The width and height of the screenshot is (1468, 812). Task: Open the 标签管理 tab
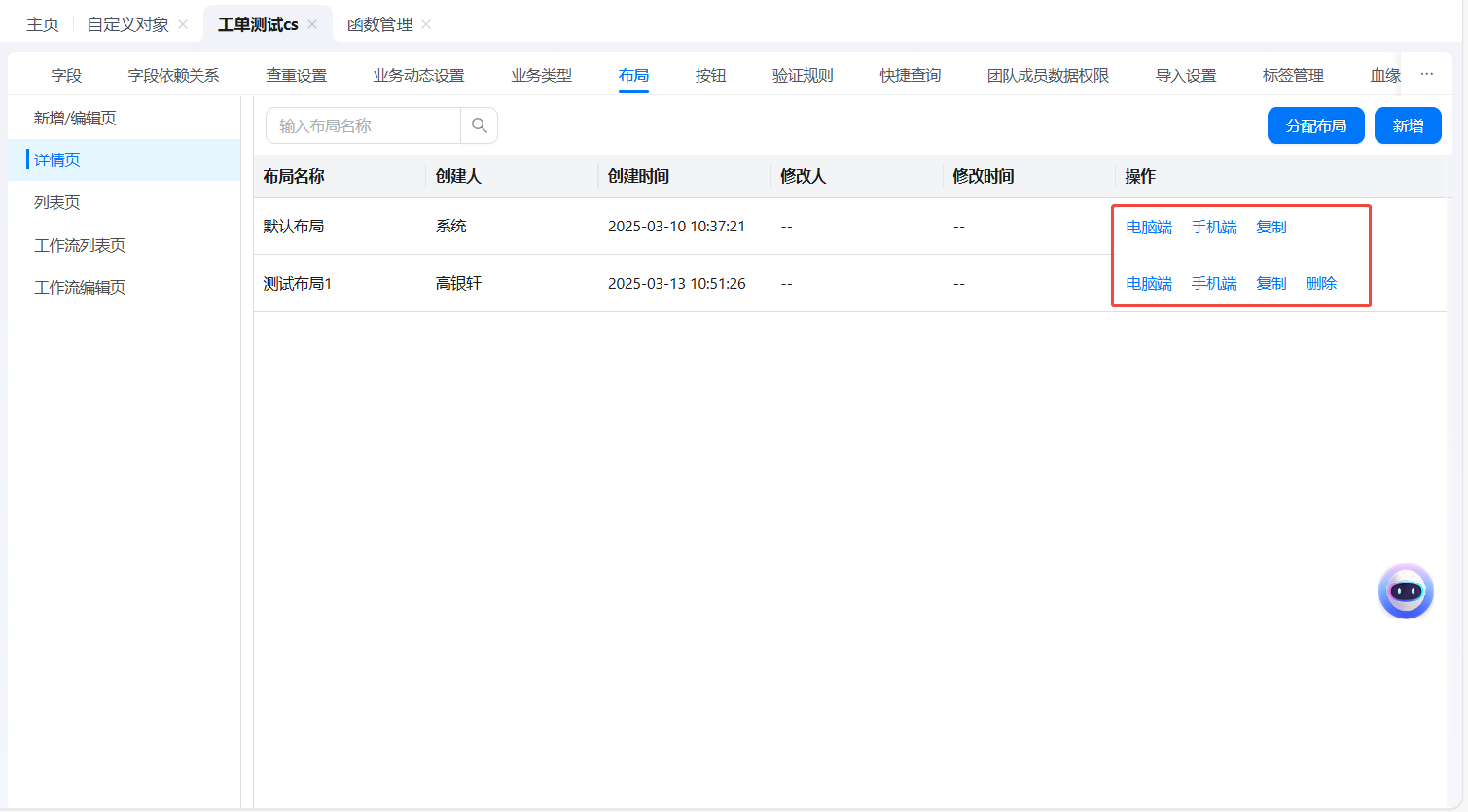pos(1293,75)
